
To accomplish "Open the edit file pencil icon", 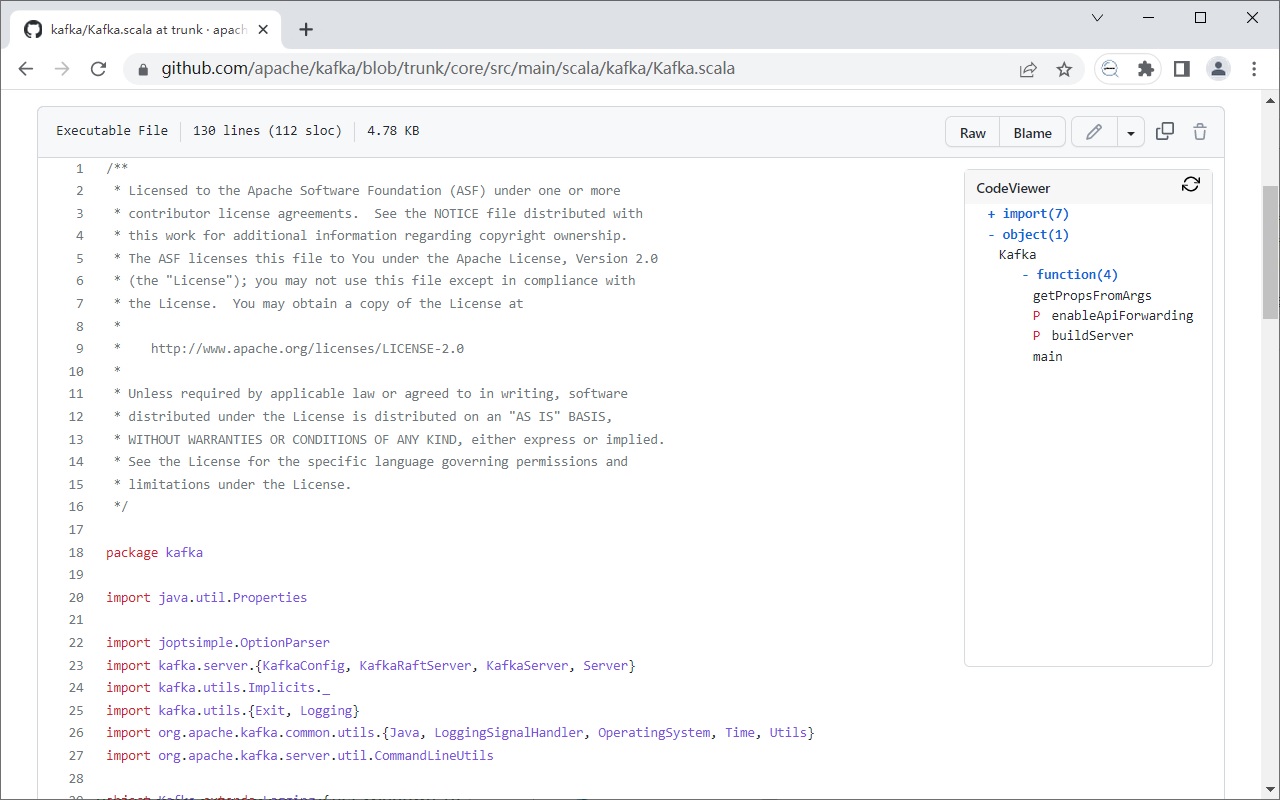I will (x=1094, y=131).
